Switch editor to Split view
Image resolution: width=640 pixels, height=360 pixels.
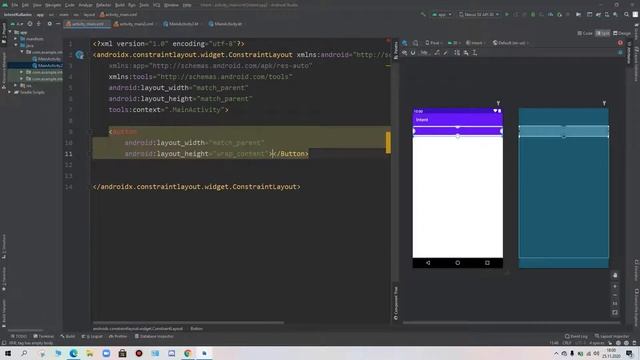(602, 33)
